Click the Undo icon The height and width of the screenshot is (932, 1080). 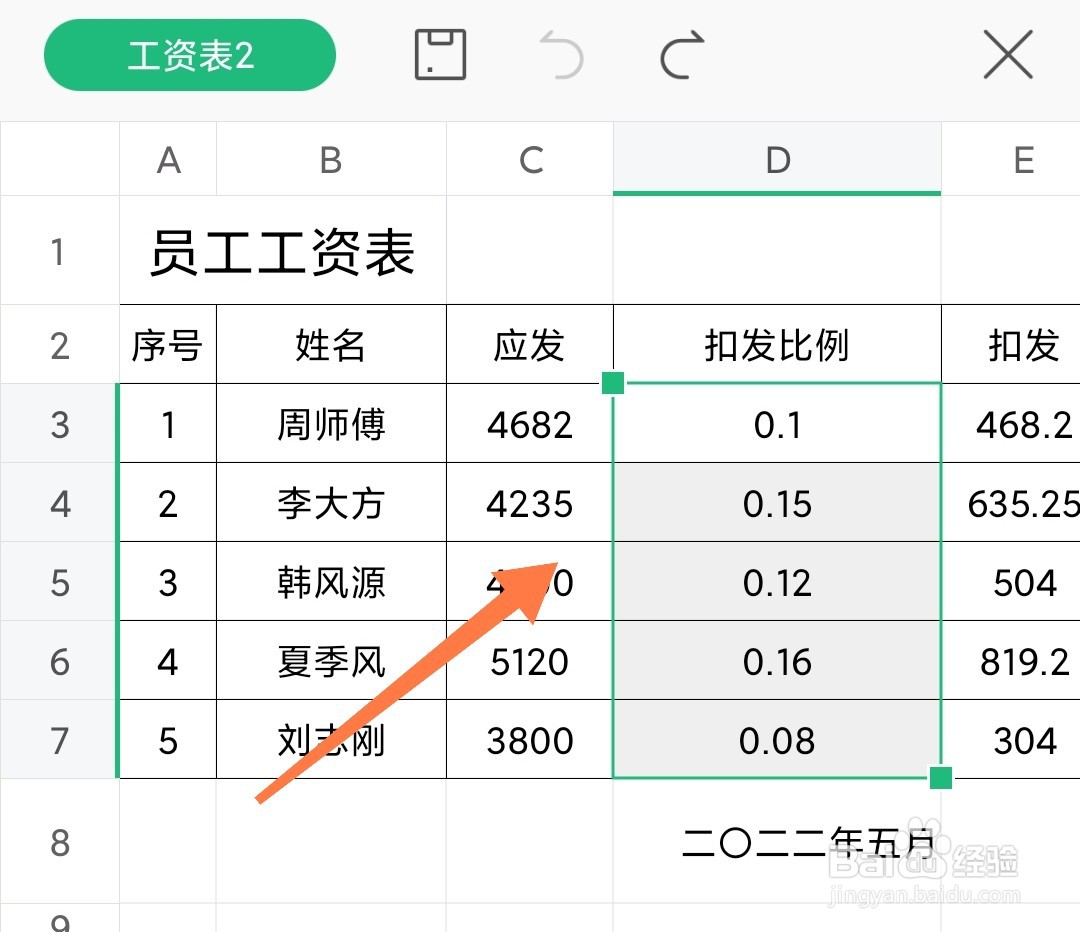[562, 57]
